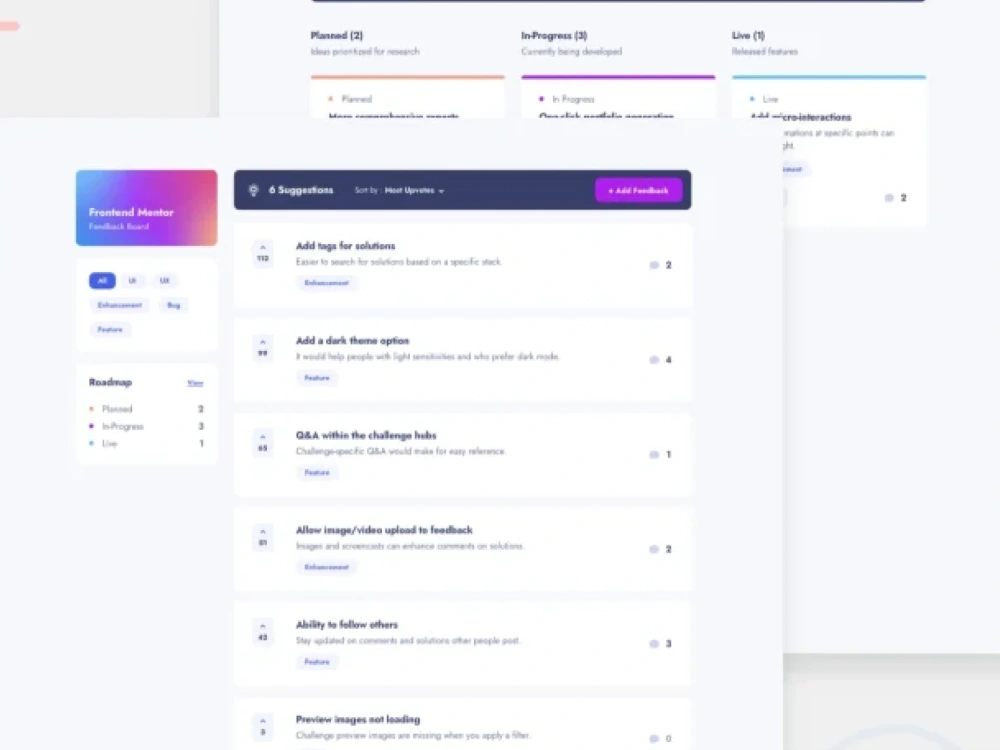Click the orange Planned status dot
Image resolution: width=1000 pixels, height=750 pixels.
click(92, 409)
